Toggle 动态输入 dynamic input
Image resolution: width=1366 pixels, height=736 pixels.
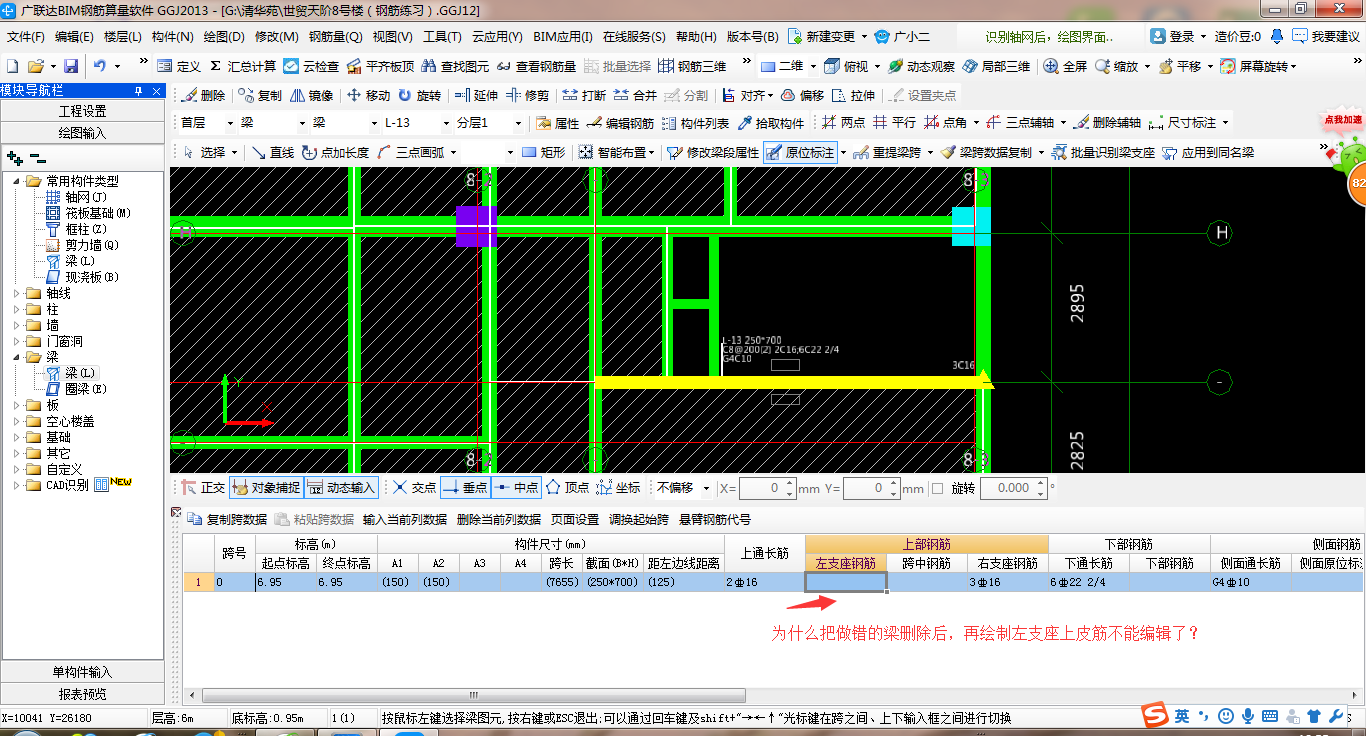tap(341, 488)
